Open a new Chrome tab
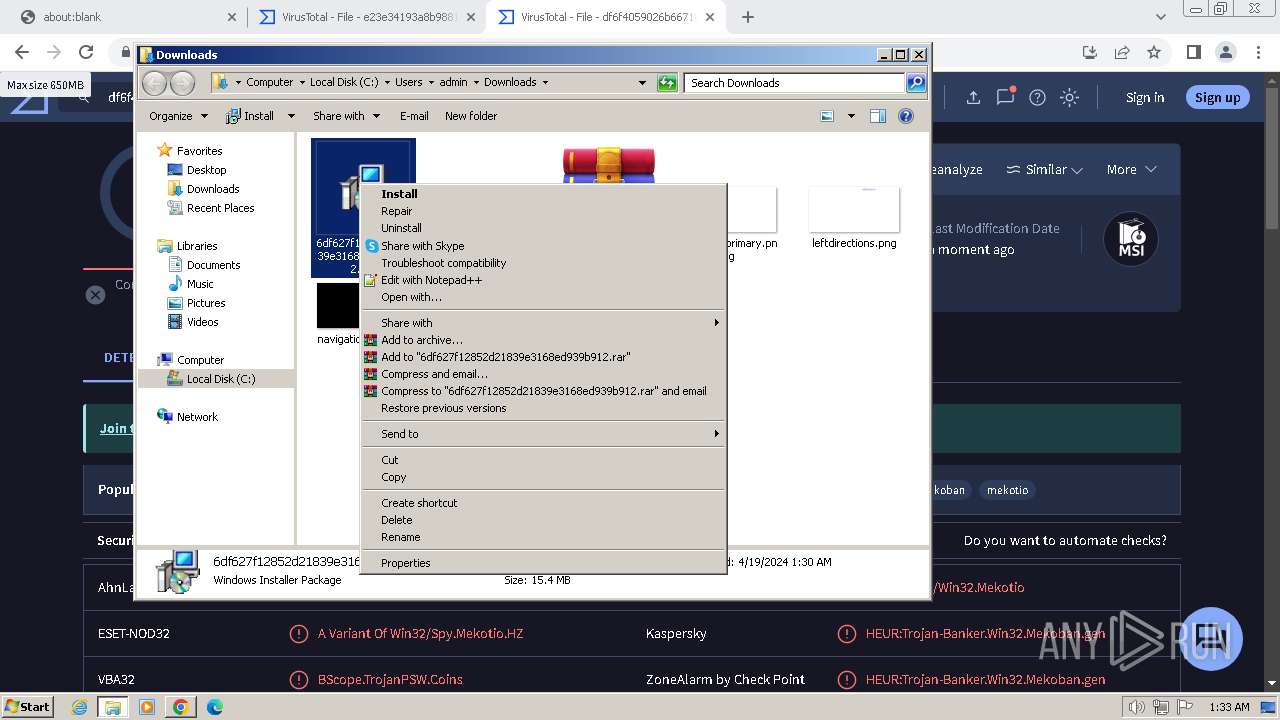 pyautogui.click(x=748, y=17)
